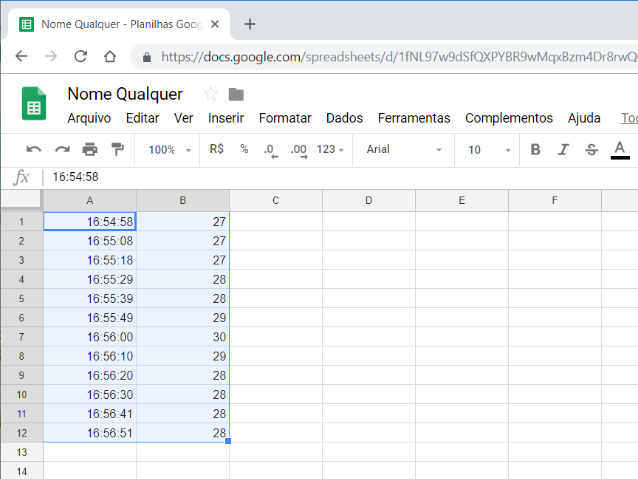Click the Redo arrow in toolbar
Viewport: 638px width, 479px height.
point(62,149)
